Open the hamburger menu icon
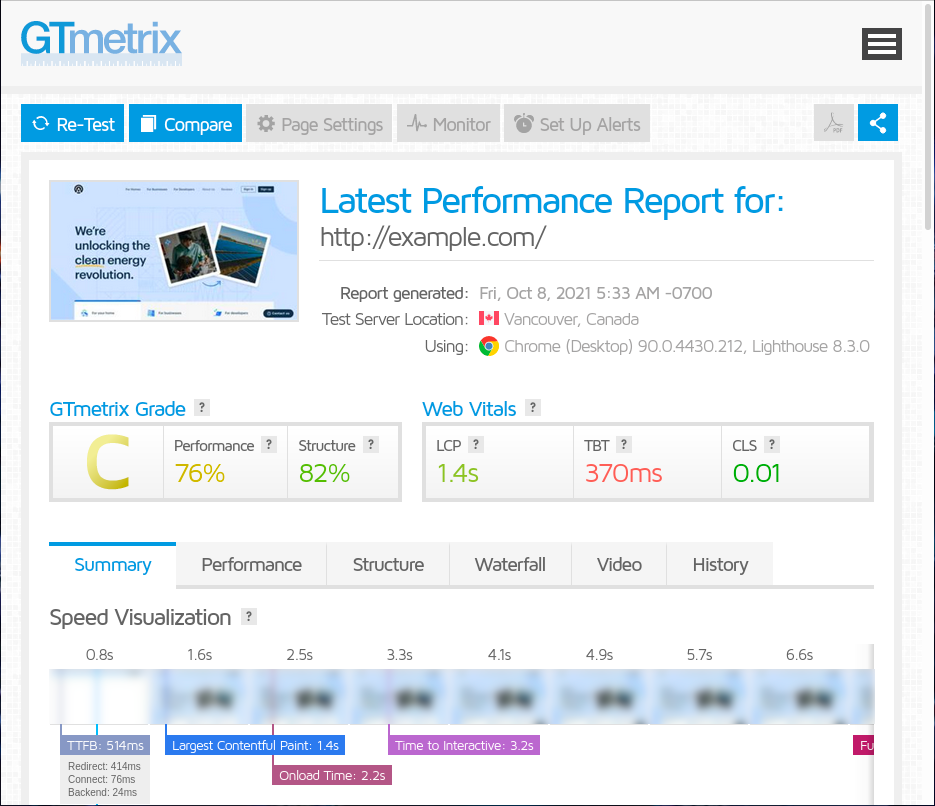The width and height of the screenshot is (935, 806). [x=881, y=44]
